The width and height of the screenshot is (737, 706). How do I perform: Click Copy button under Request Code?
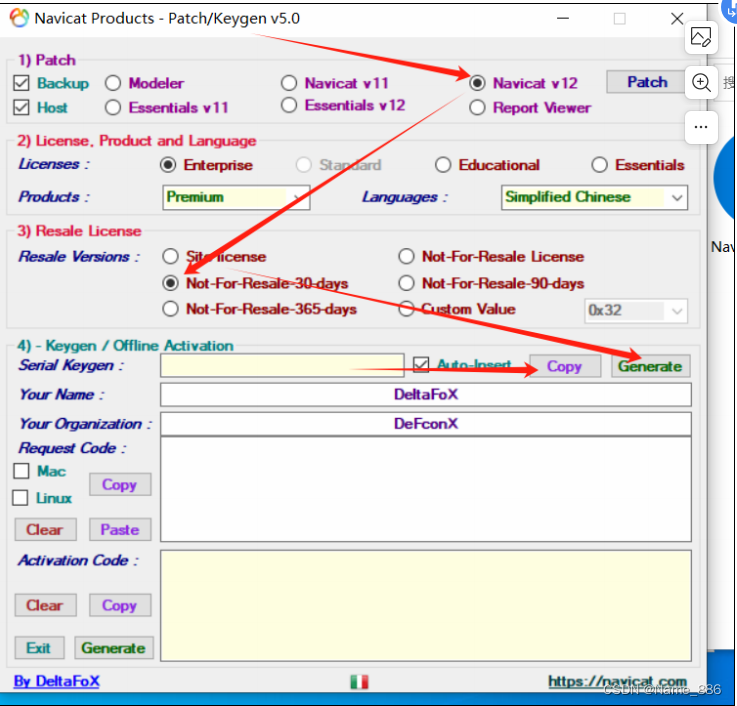tap(120, 485)
